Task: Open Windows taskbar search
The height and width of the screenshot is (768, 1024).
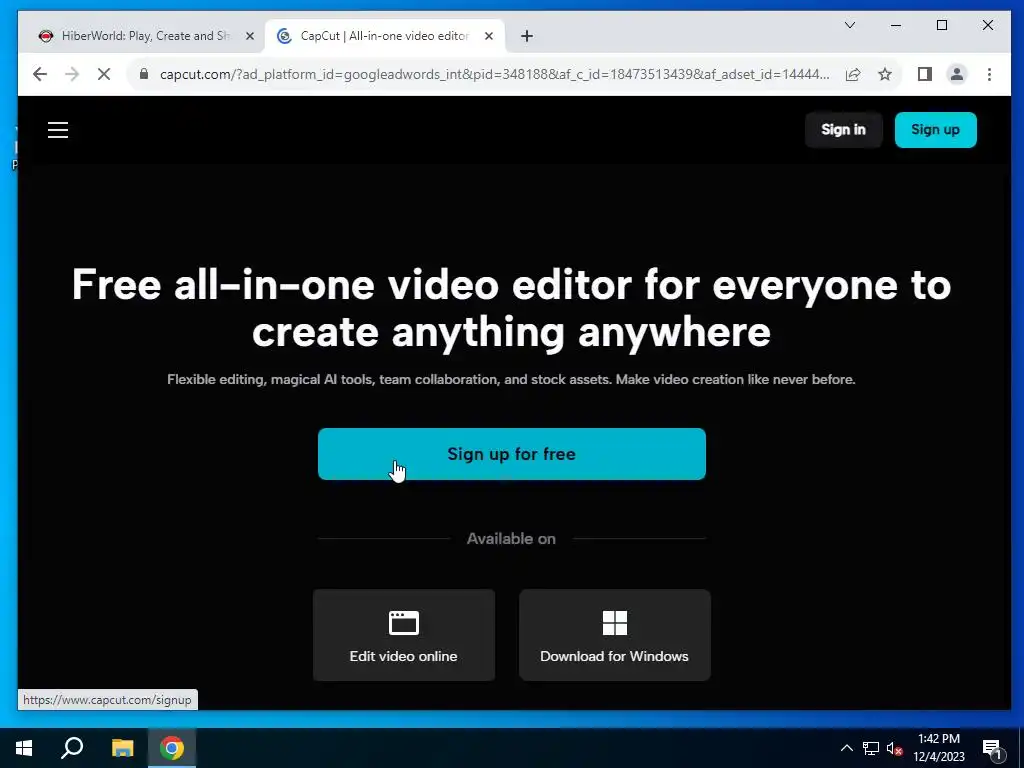Action: [x=72, y=748]
